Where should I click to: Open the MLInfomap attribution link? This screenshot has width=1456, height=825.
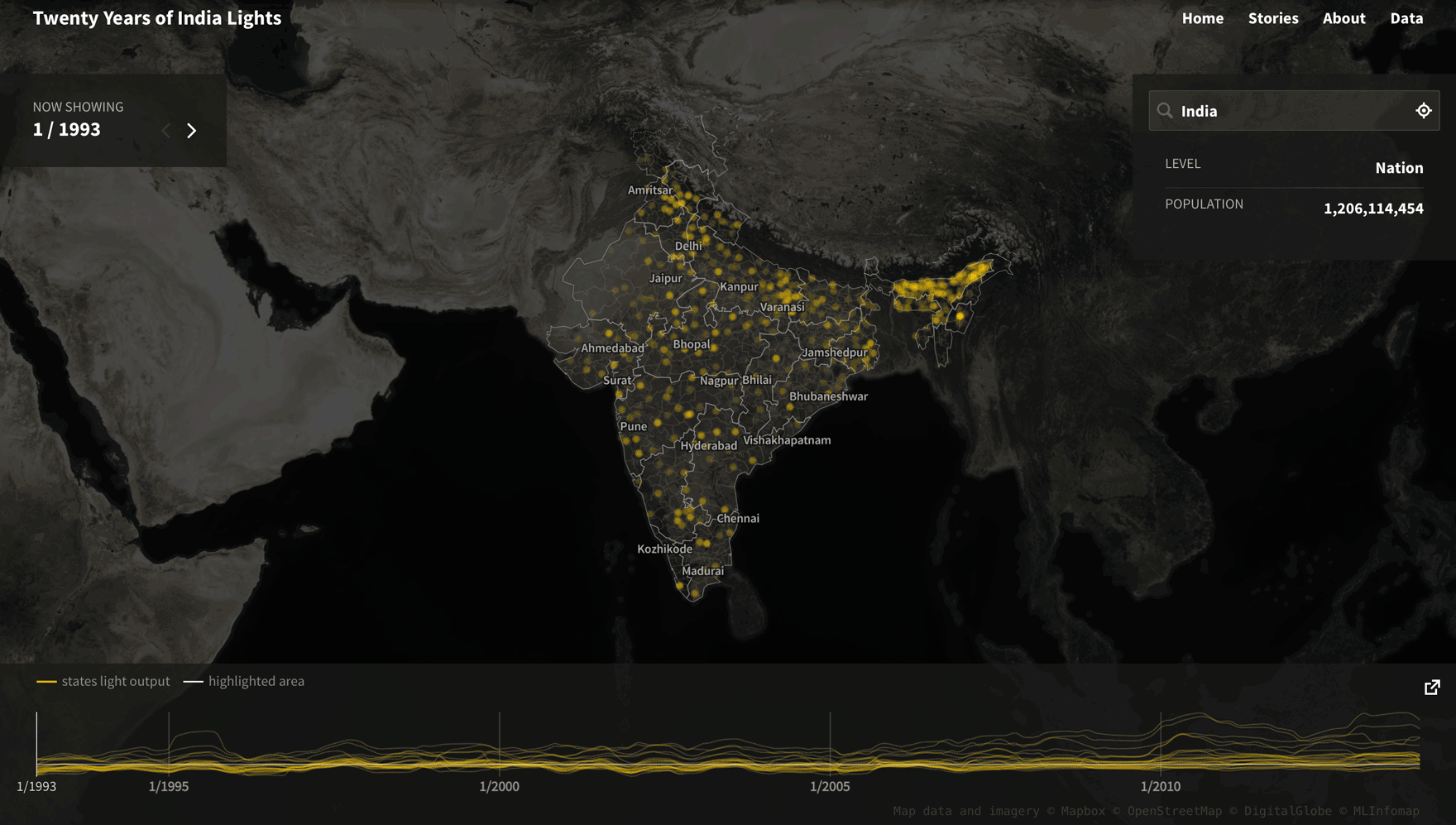click(x=1387, y=811)
